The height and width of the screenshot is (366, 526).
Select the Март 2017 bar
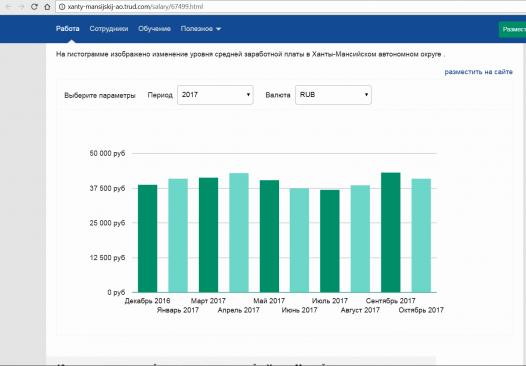[x=208, y=235]
